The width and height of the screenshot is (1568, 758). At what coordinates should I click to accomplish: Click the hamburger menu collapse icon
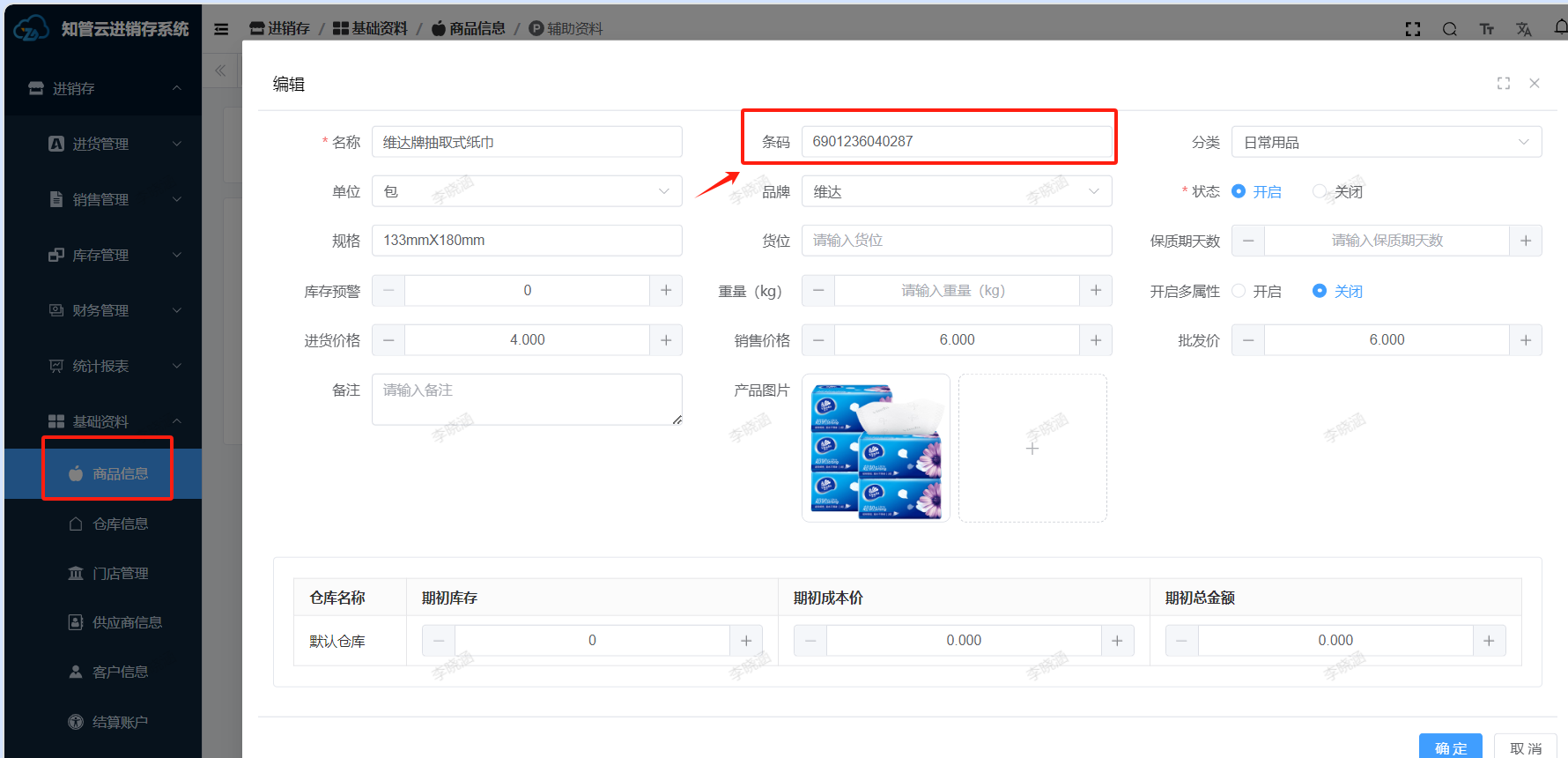pos(221,29)
